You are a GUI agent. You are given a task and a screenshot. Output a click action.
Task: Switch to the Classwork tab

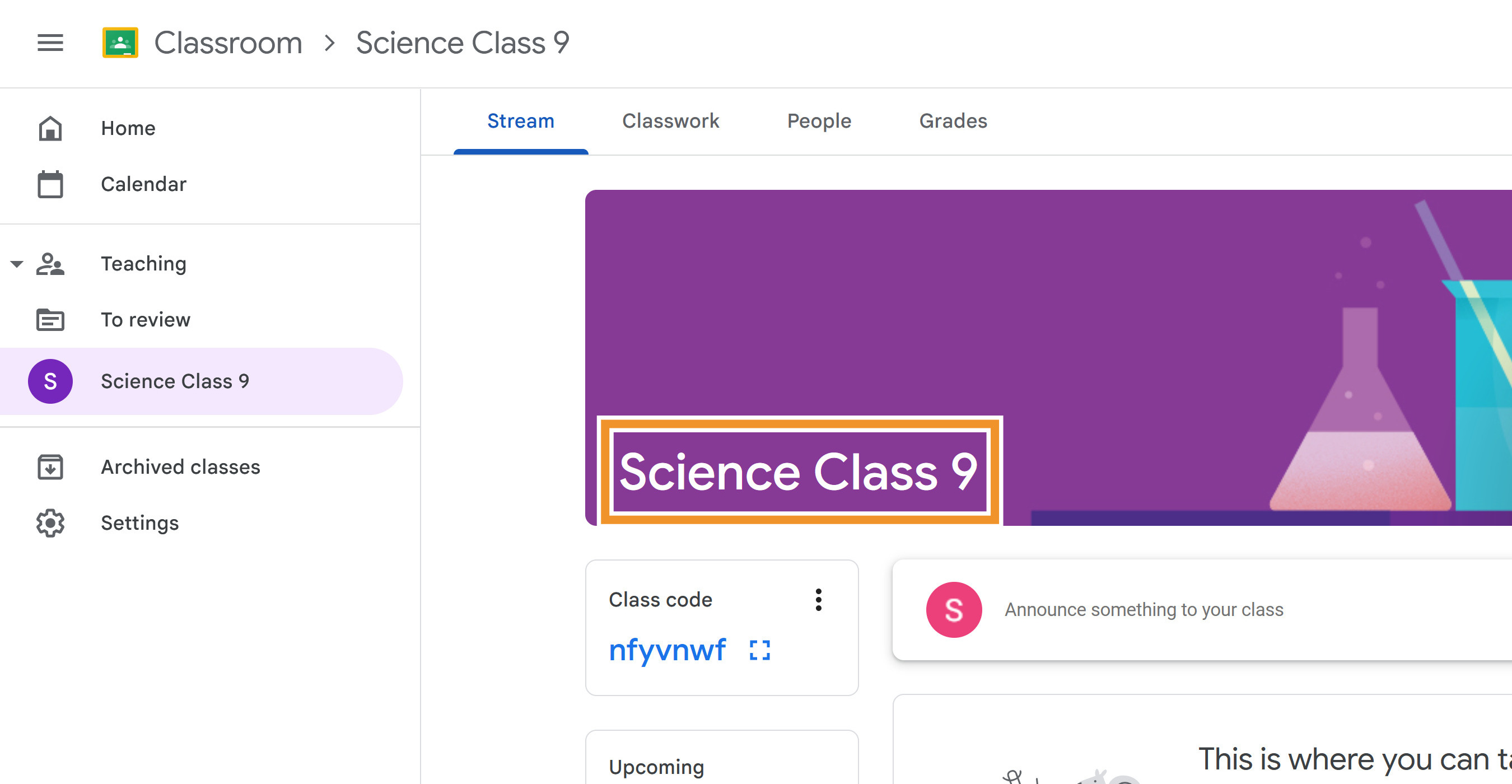coord(670,121)
